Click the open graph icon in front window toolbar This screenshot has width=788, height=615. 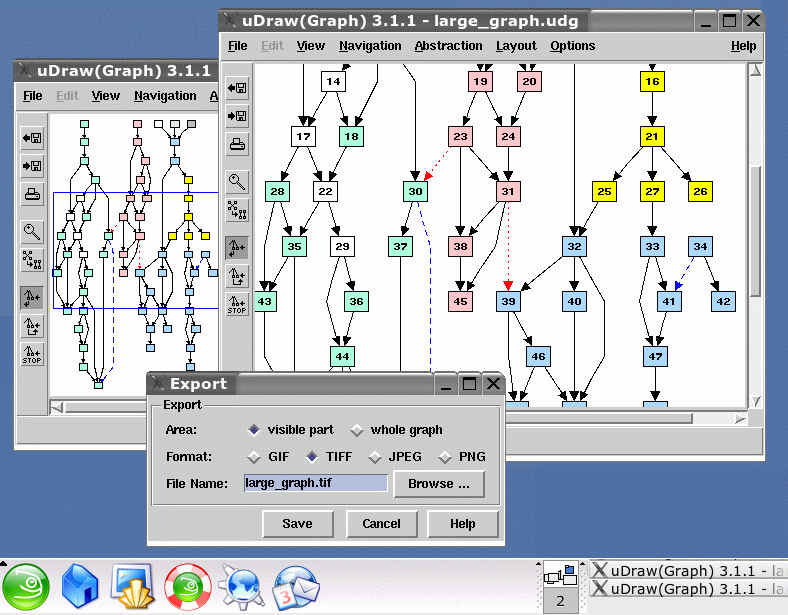(x=237, y=88)
